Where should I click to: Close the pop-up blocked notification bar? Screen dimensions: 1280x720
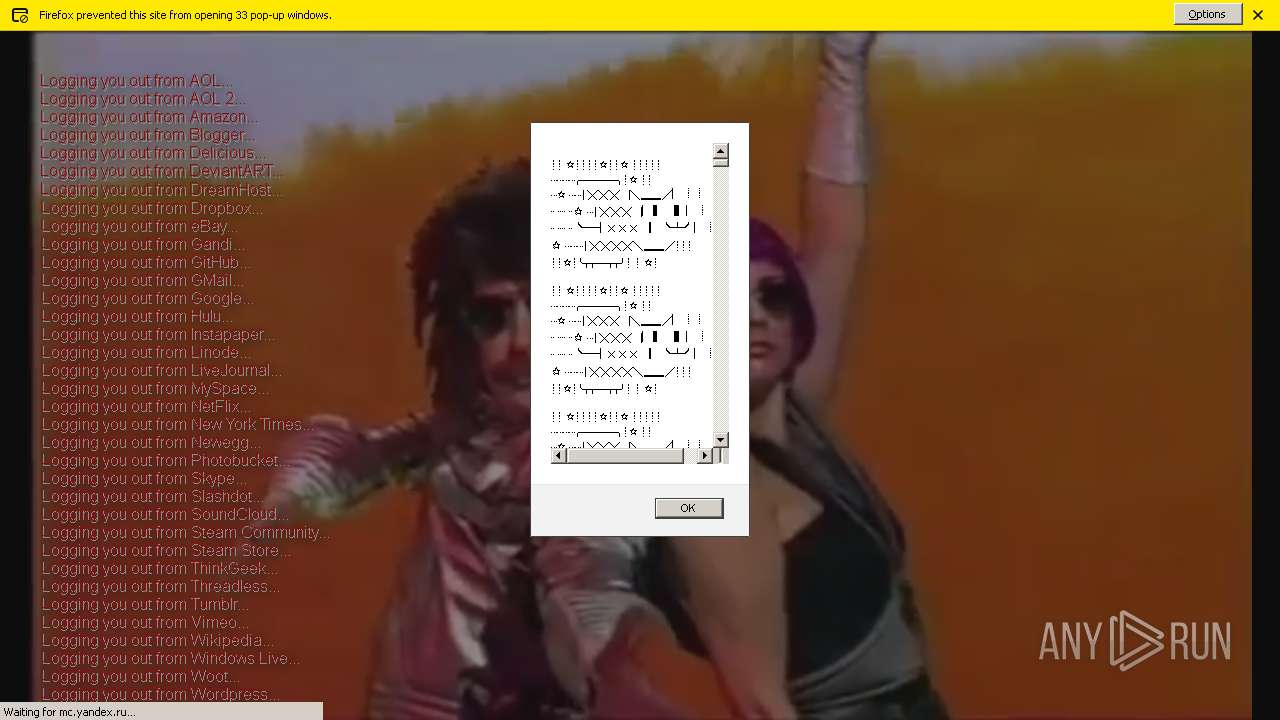(1258, 15)
